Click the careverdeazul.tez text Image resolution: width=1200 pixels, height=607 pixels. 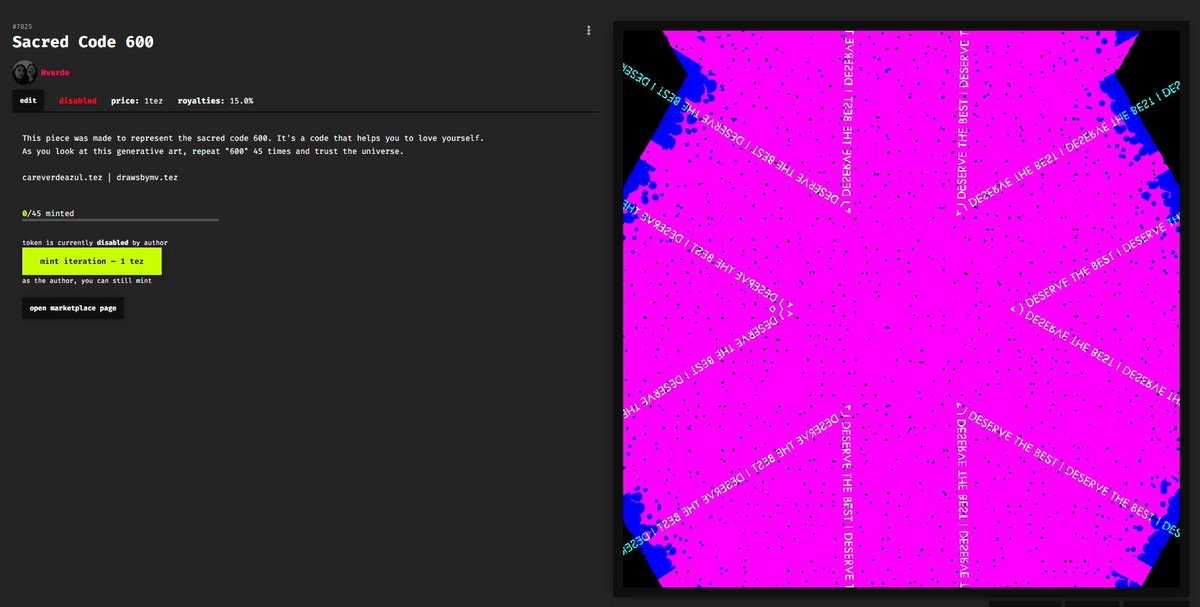[63, 177]
